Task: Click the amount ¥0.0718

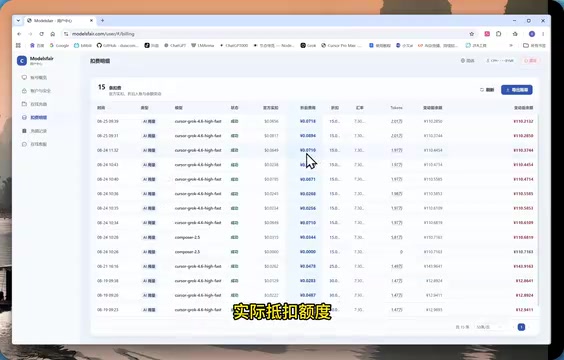Action: [x=308, y=122]
